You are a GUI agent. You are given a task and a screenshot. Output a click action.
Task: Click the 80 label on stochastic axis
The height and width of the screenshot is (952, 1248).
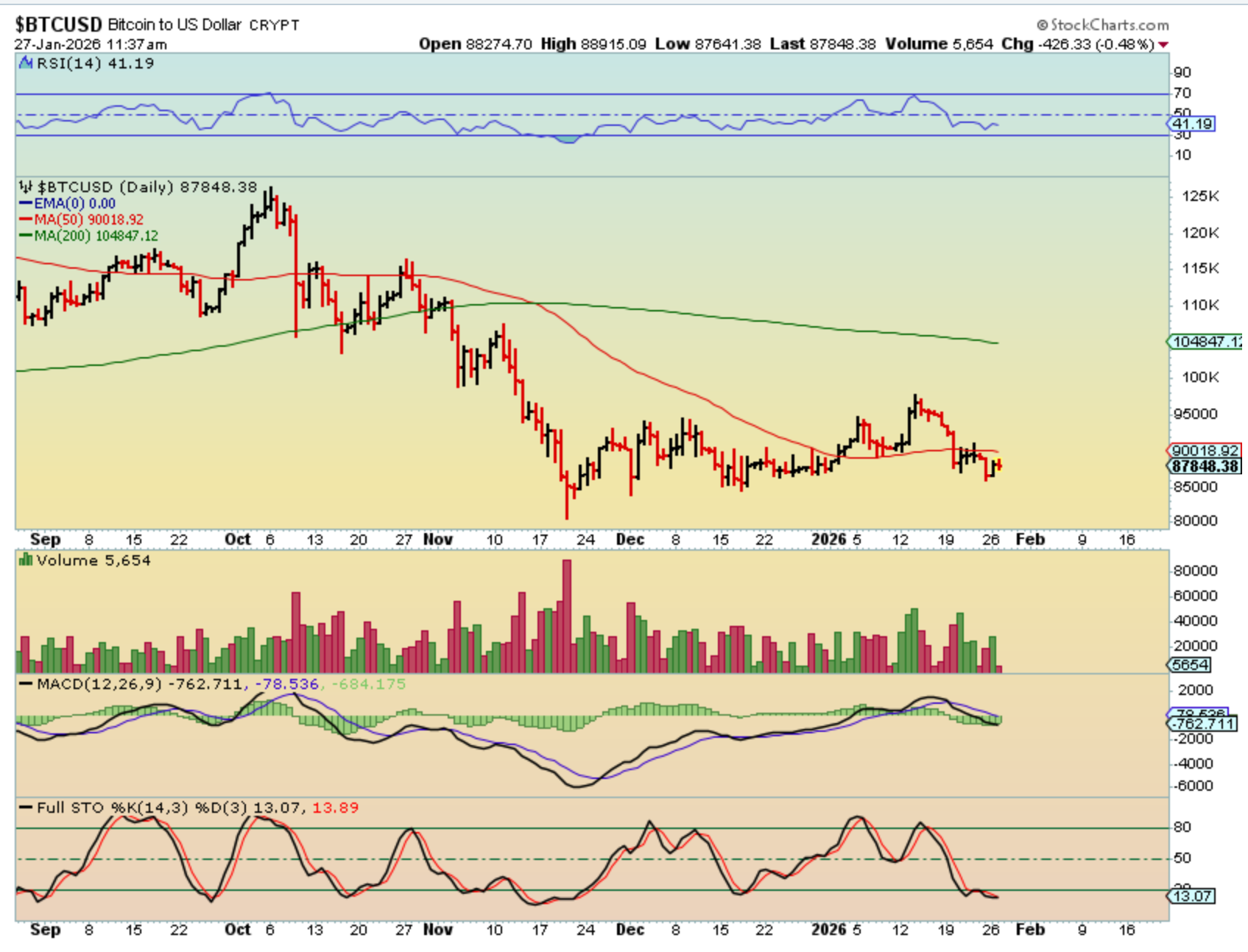click(x=1182, y=827)
